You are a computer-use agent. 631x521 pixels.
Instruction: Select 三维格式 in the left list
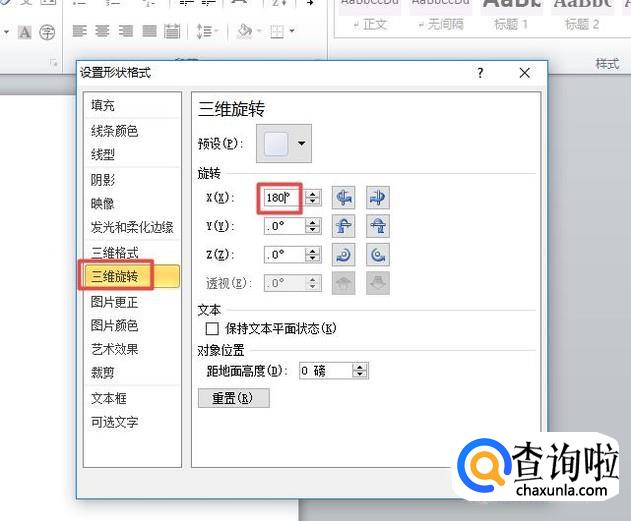click(x=115, y=253)
